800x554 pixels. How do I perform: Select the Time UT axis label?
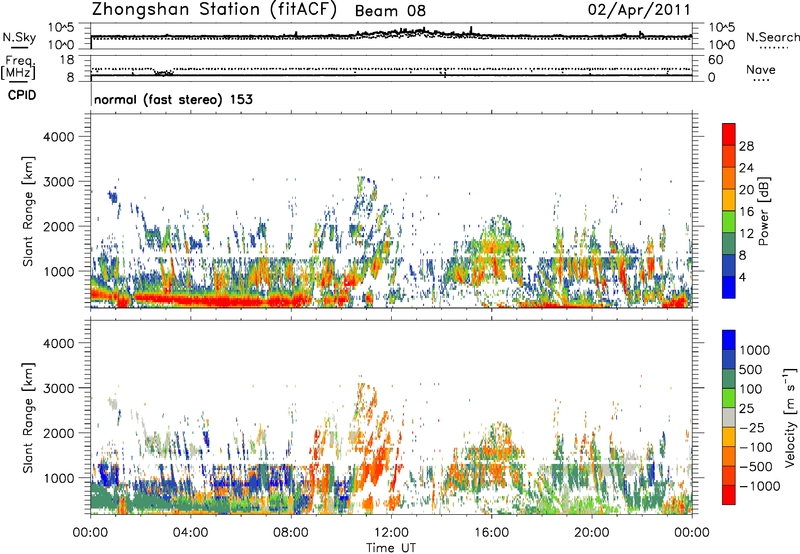(391, 548)
